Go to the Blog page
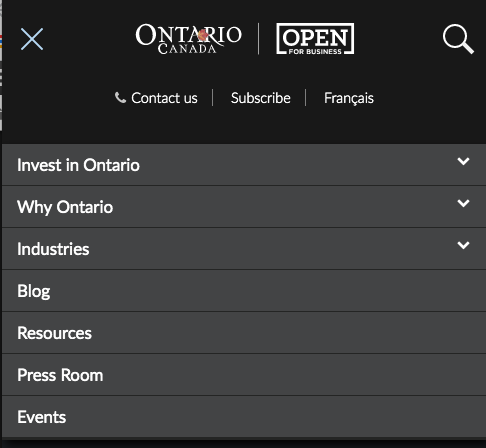The image size is (486, 448). [244, 291]
